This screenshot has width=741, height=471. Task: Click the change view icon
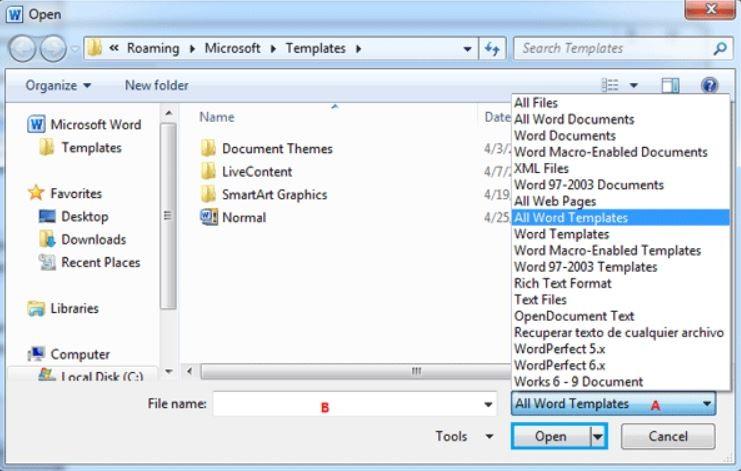pyautogui.click(x=610, y=85)
